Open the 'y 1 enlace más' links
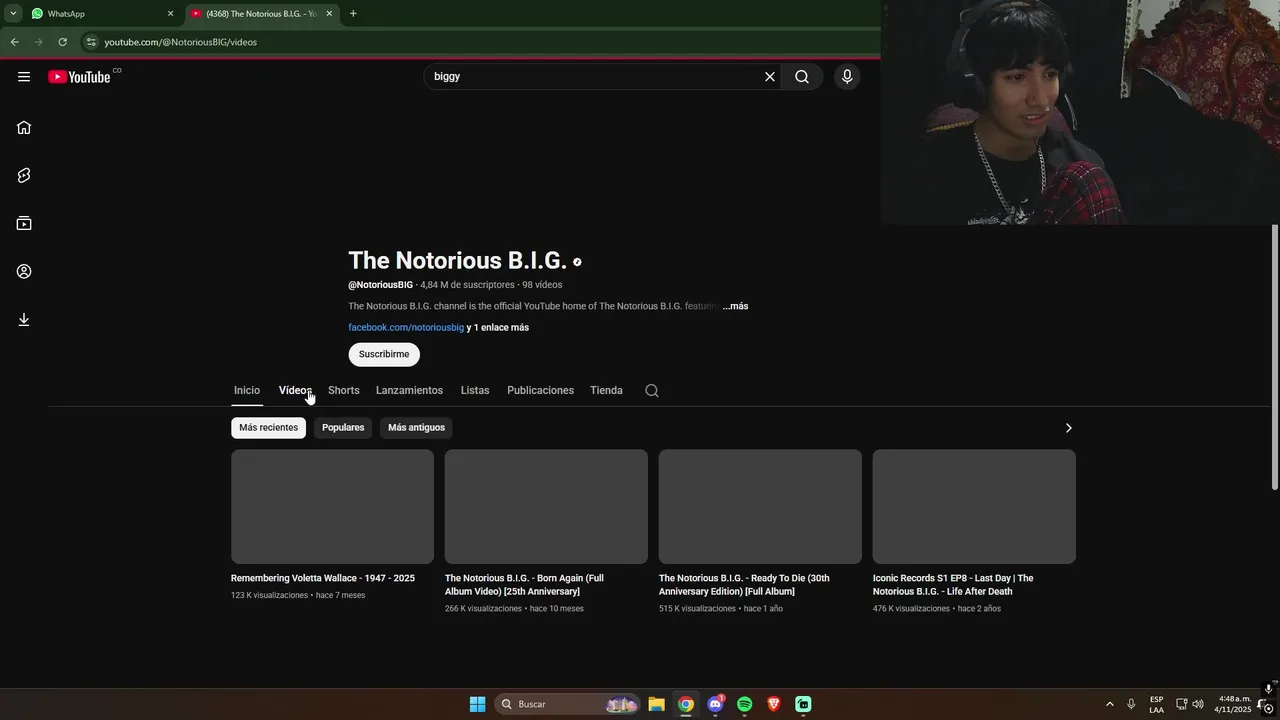This screenshot has width=1280, height=720. pyautogui.click(x=498, y=327)
